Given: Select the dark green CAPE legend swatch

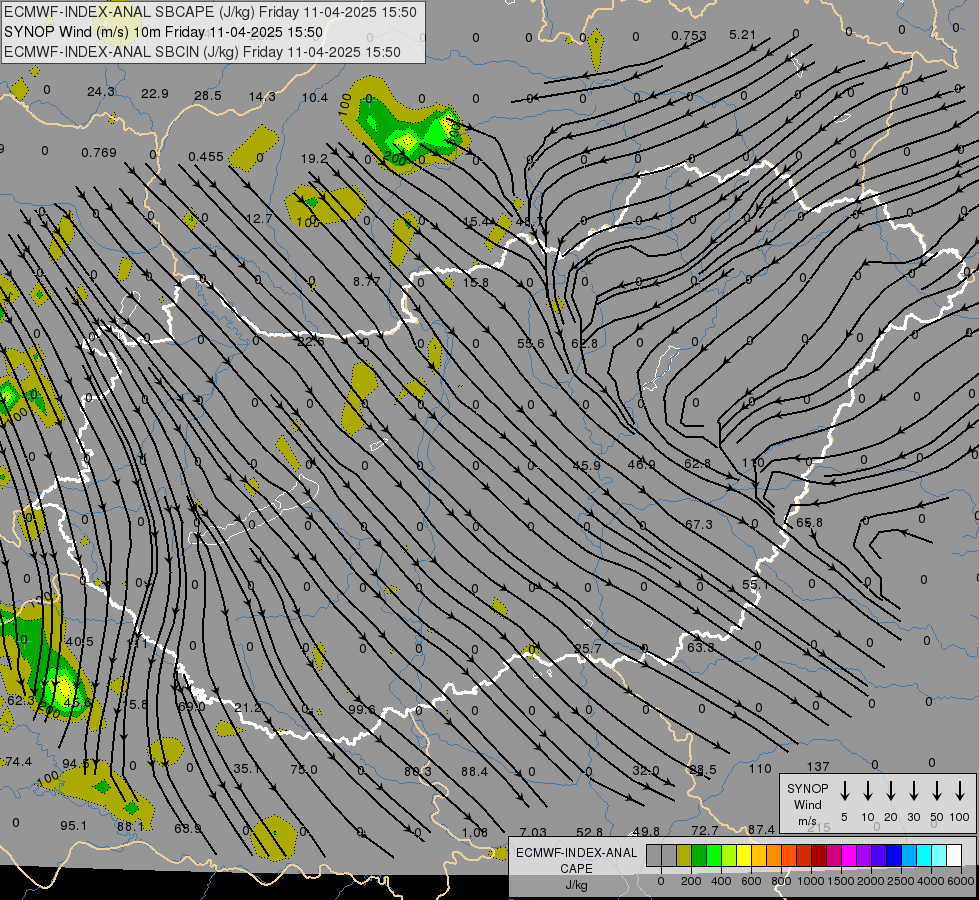Looking at the screenshot, I should [699, 855].
